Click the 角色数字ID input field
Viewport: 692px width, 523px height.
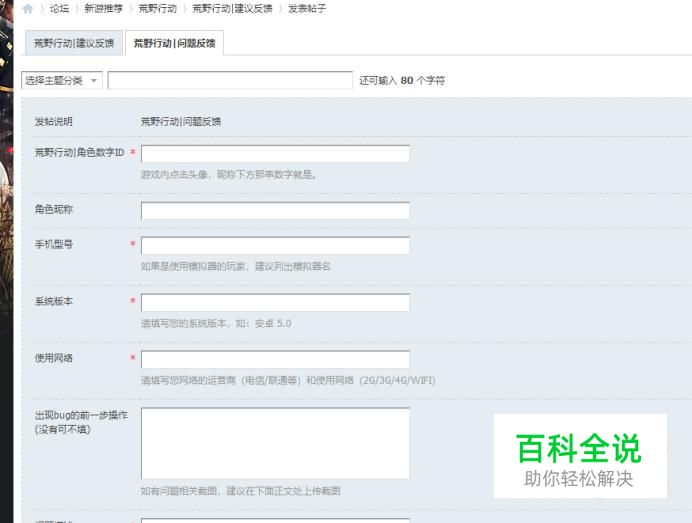[x=275, y=154]
